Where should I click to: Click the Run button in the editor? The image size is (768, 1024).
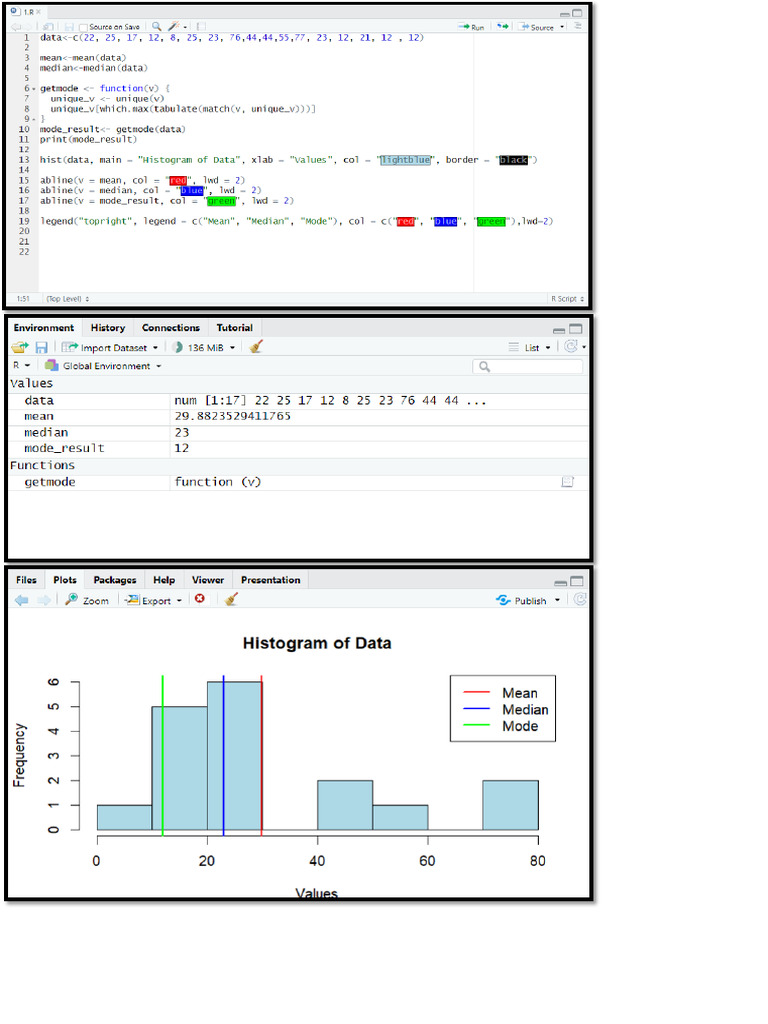[x=471, y=27]
